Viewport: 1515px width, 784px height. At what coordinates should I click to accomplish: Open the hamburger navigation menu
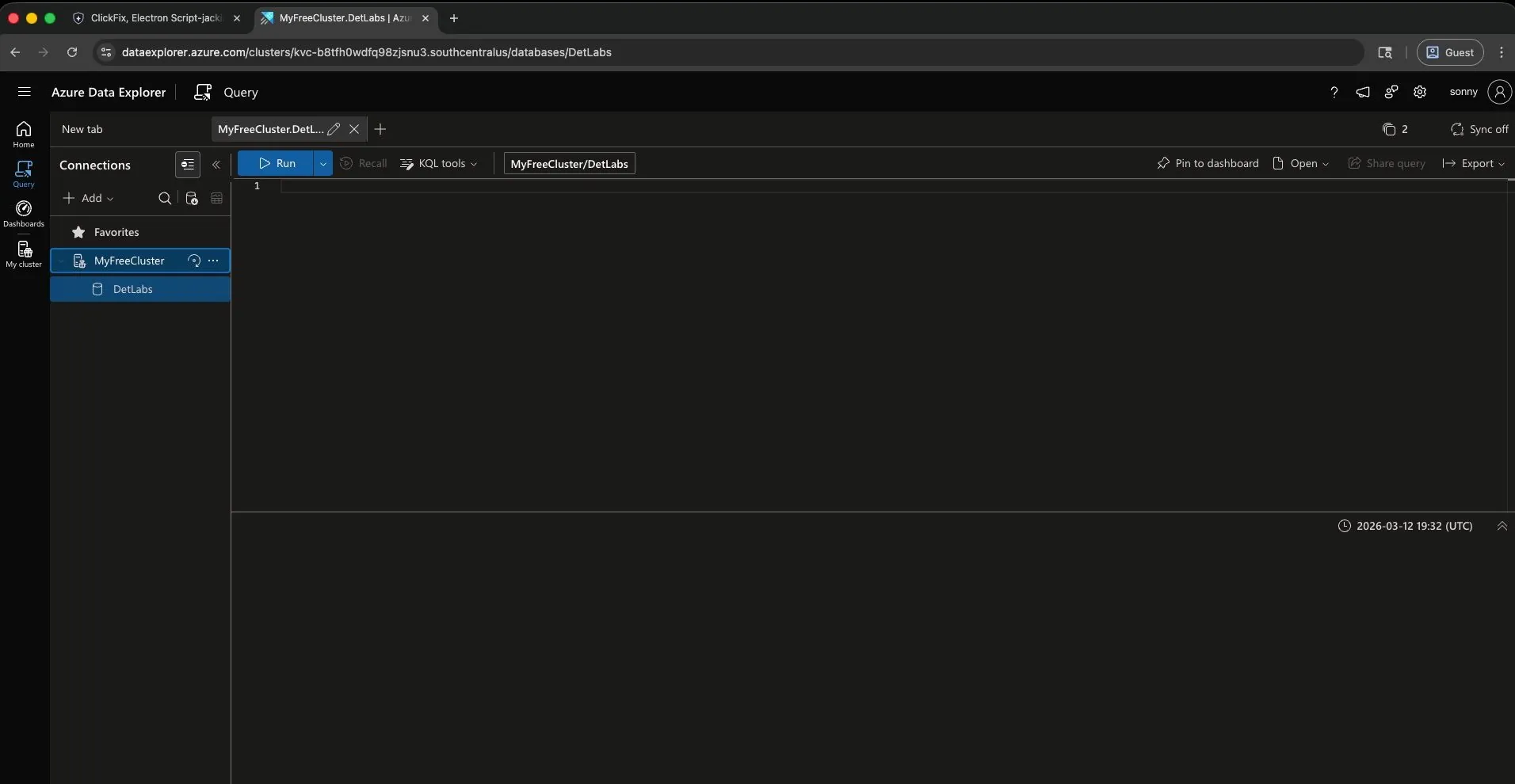(x=24, y=92)
